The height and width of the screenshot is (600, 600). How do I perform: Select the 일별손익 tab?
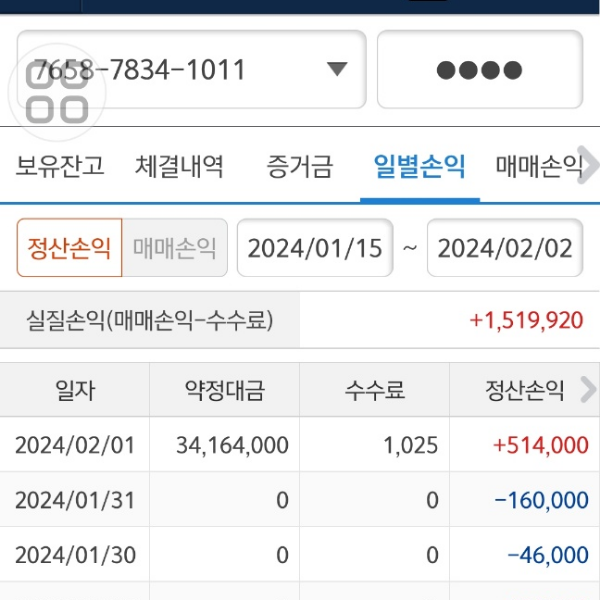click(419, 166)
